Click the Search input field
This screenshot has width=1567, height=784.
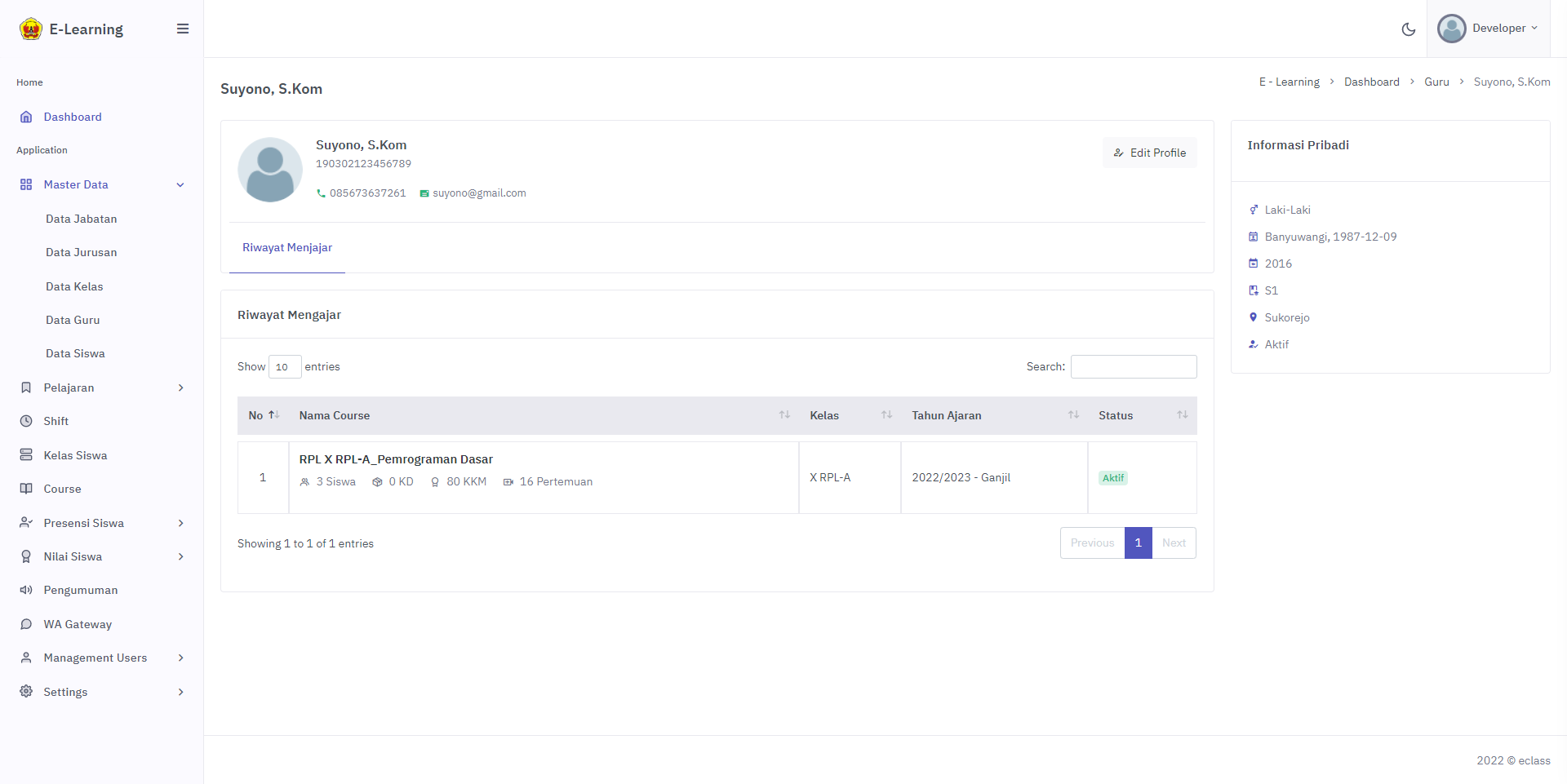(1133, 367)
